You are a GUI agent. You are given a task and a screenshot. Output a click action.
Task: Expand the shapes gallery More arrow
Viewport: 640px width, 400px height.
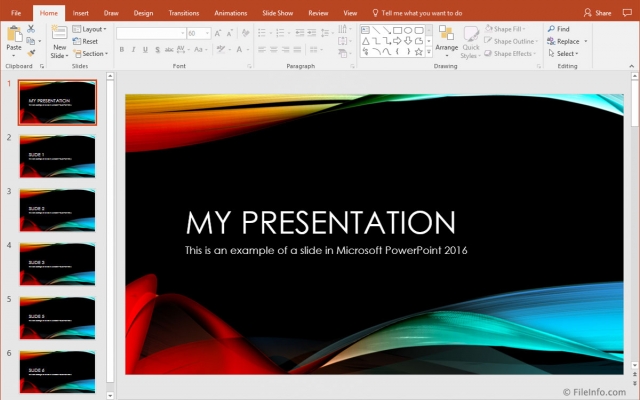tap(429, 52)
